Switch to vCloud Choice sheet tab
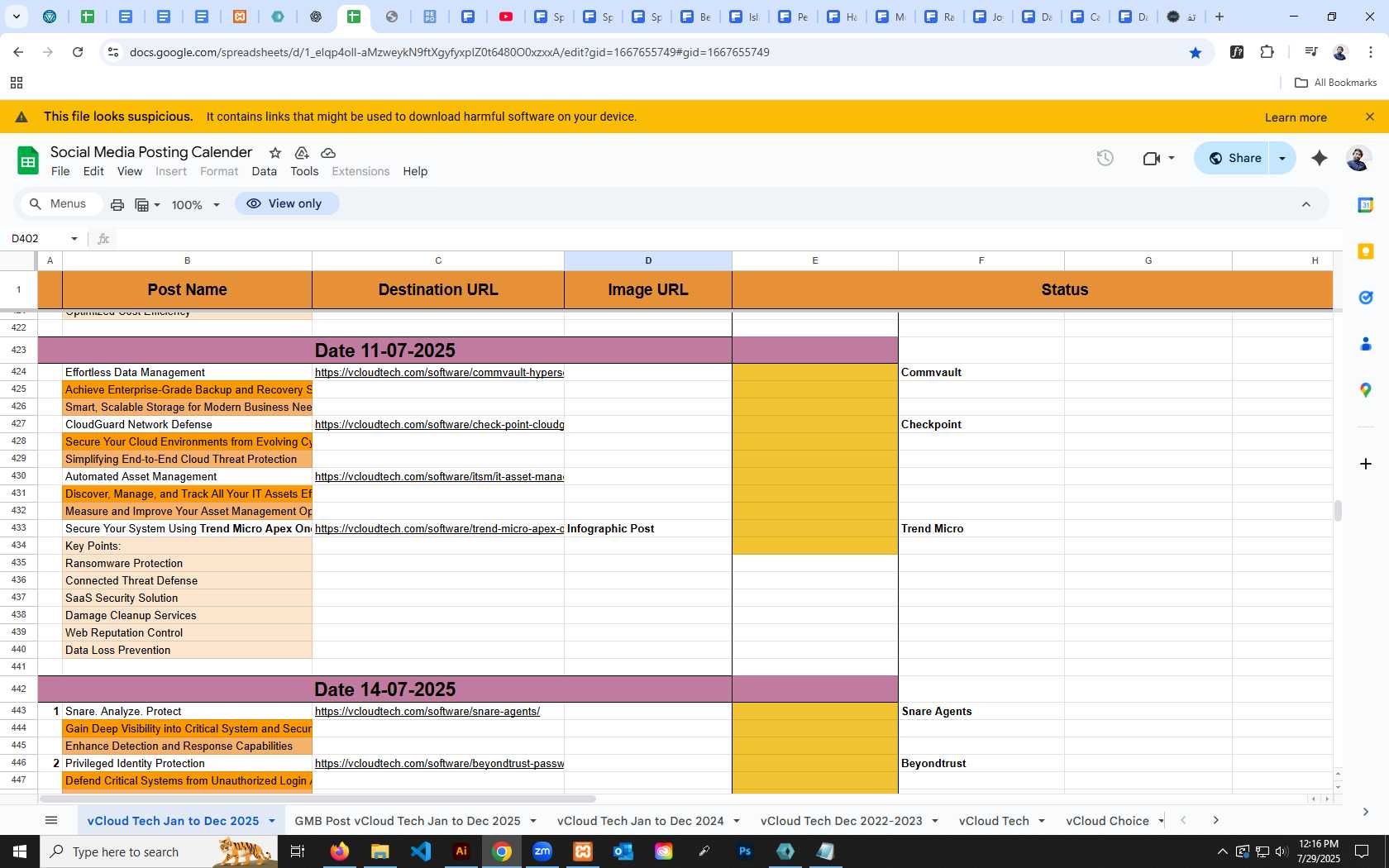 pos(1107,821)
